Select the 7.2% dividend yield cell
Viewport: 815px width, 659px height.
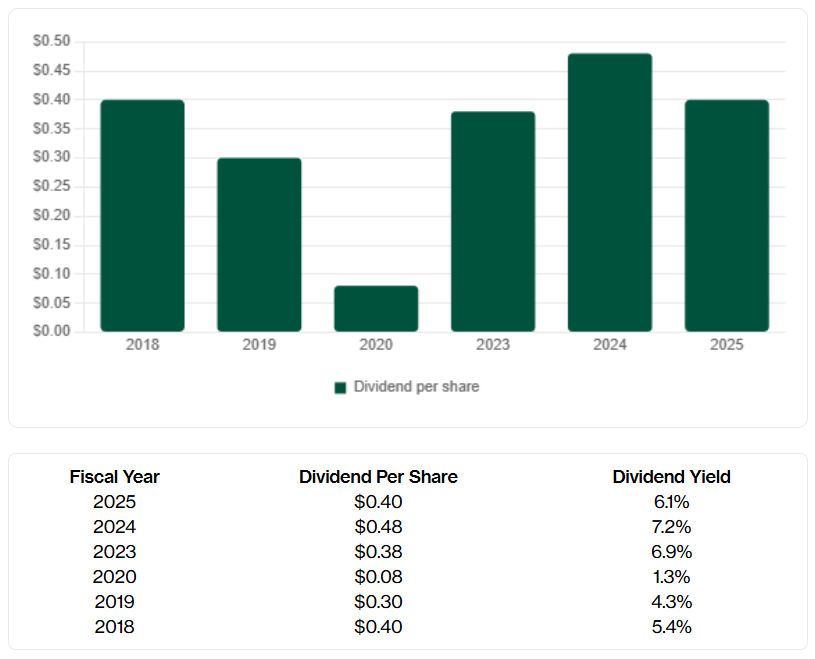pos(671,527)
